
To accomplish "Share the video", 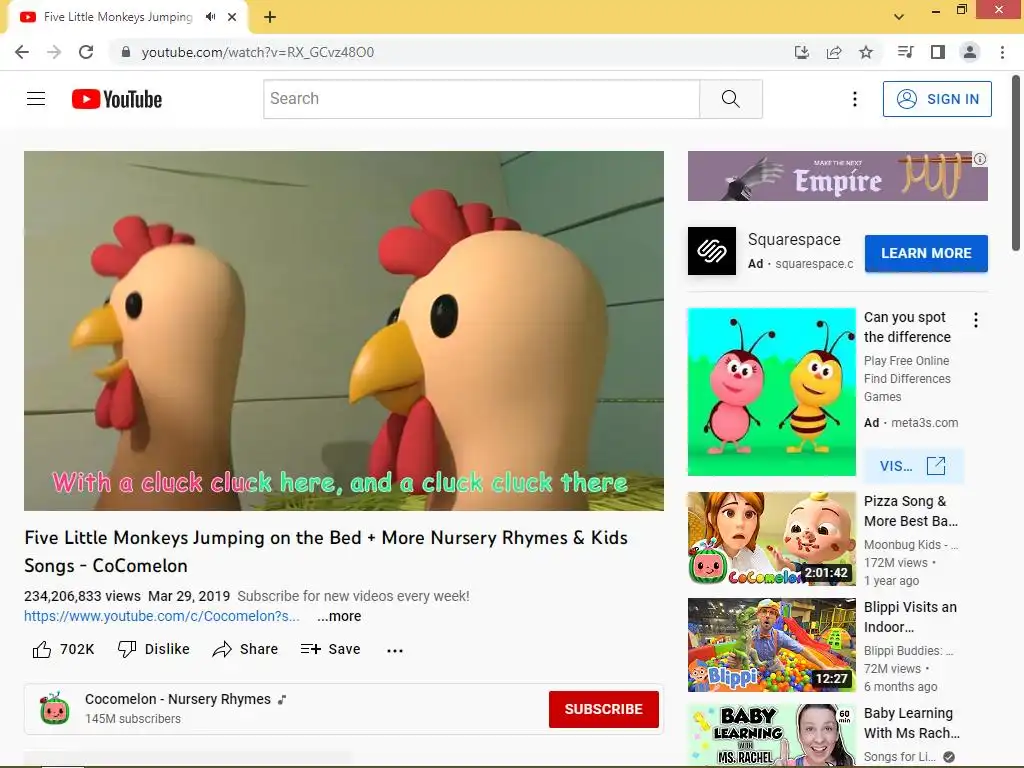I will pyautogui.click(x=246, y=649).
